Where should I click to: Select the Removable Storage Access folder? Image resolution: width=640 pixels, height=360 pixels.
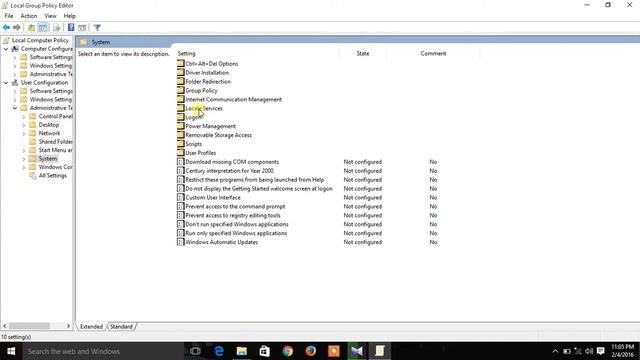point(218,135)
